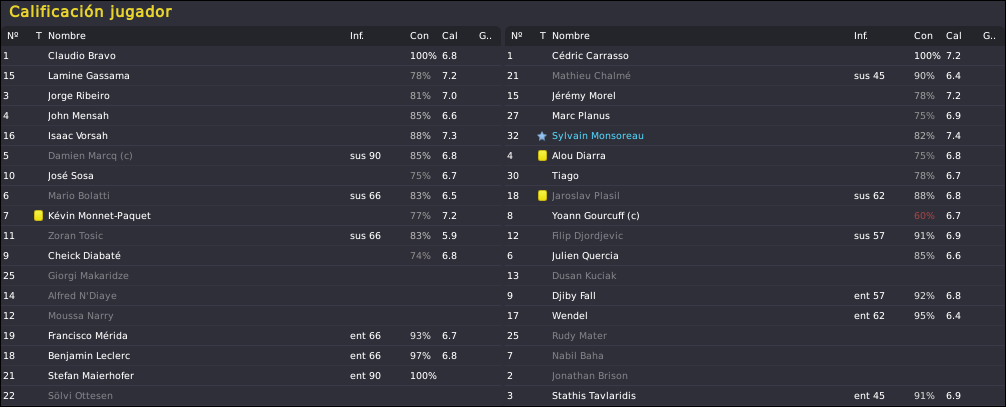
Task: Sort left table by Con column header
Action: click(x=419, y=36)
